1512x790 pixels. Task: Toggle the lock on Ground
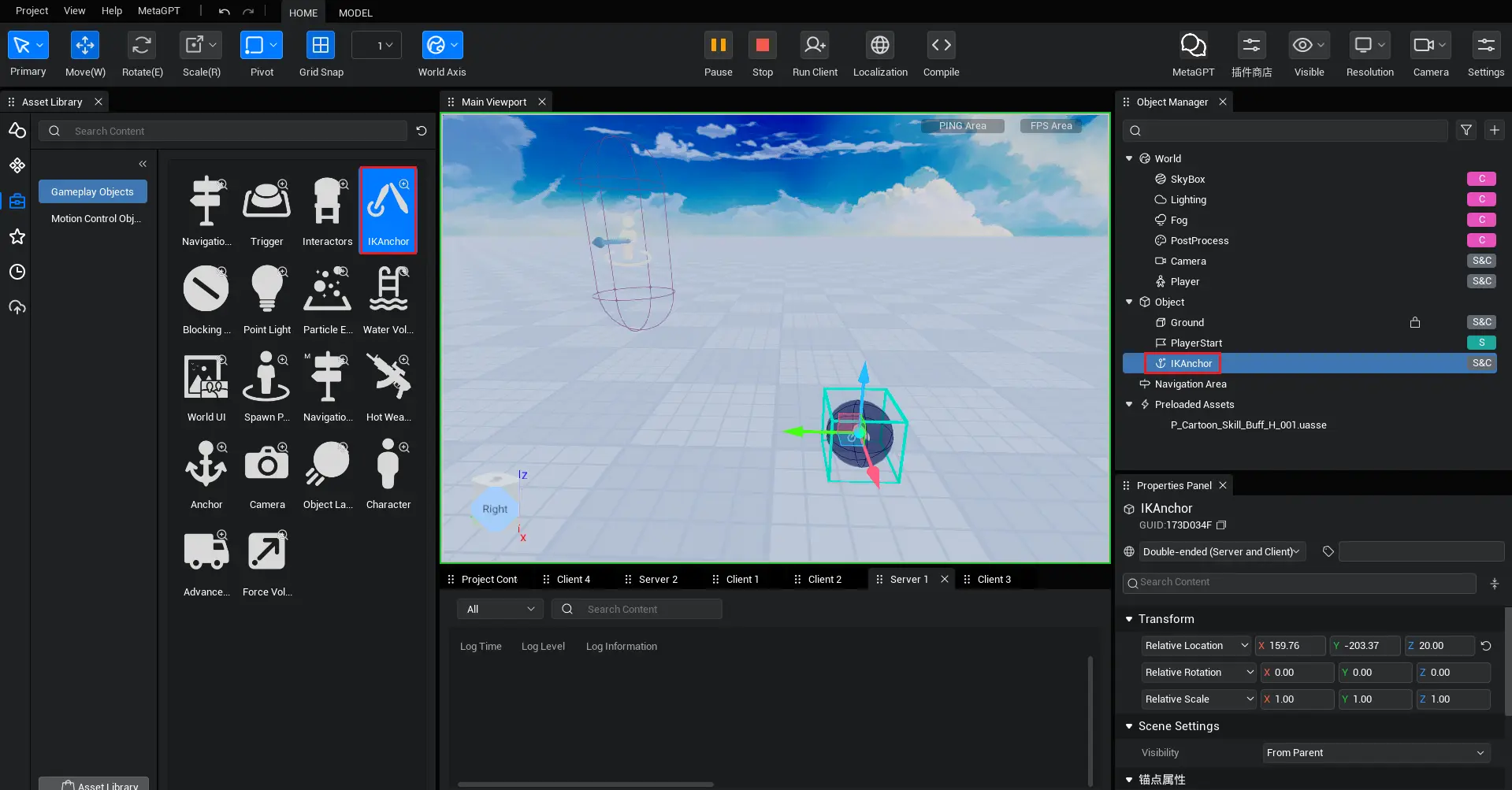(x=1415, y=322)
